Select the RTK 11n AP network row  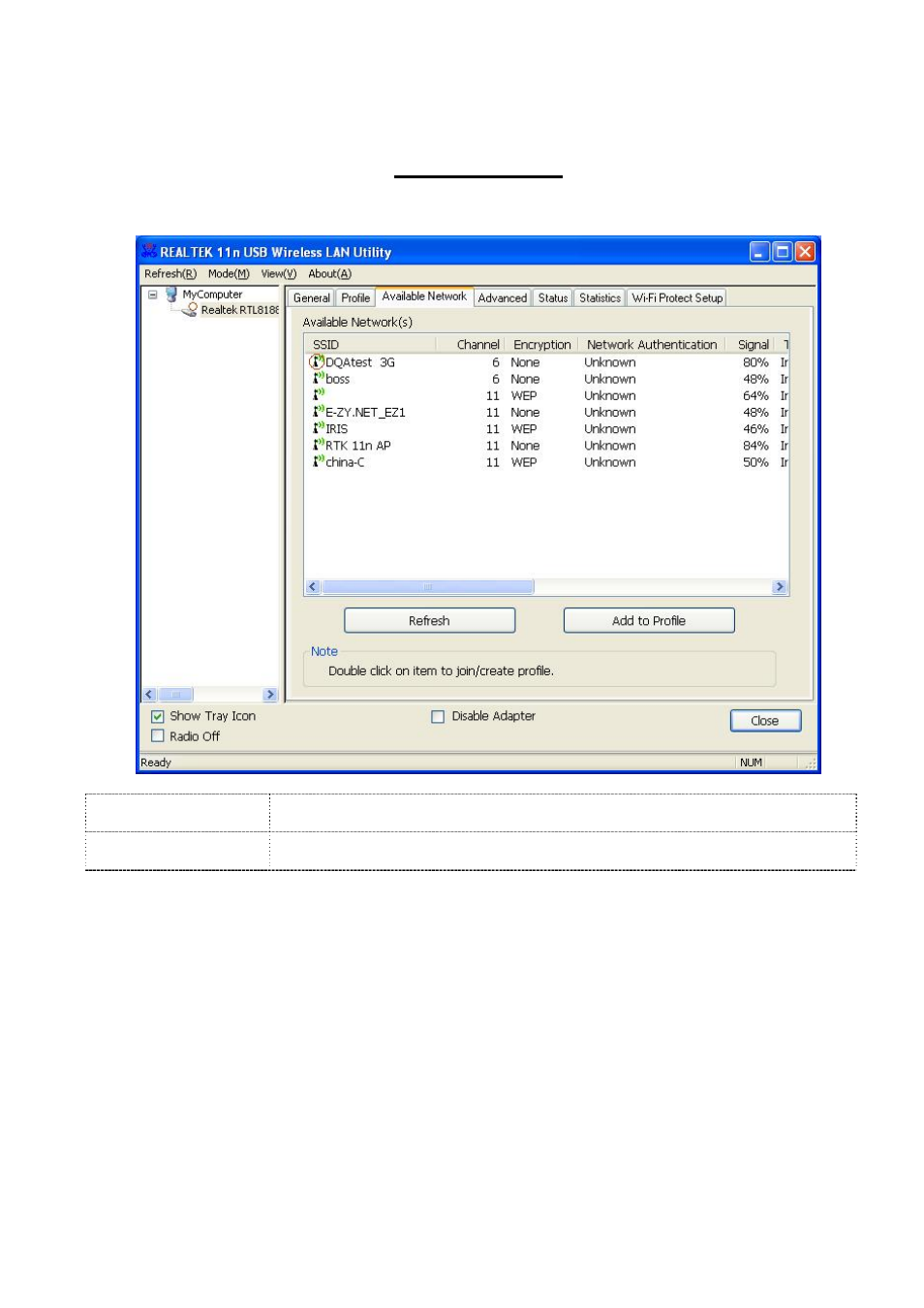(x=547, y=446)
